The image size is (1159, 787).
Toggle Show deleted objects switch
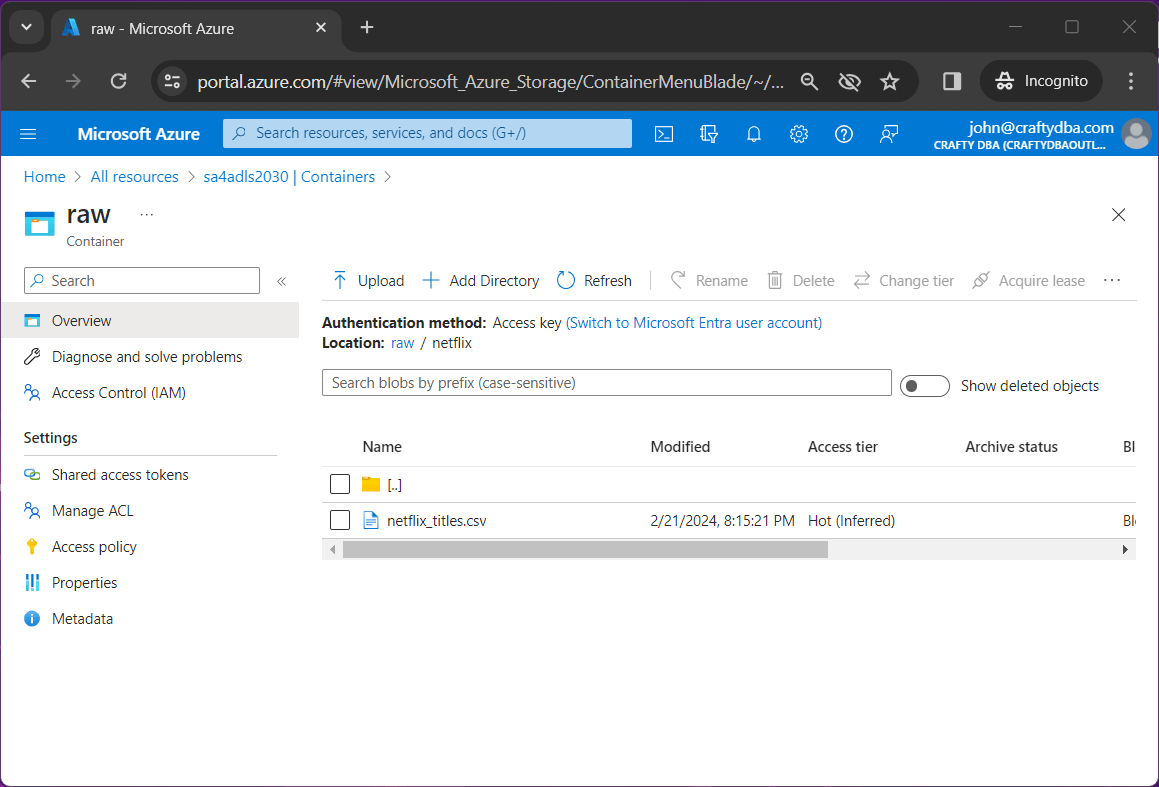(x=924, y=386)
